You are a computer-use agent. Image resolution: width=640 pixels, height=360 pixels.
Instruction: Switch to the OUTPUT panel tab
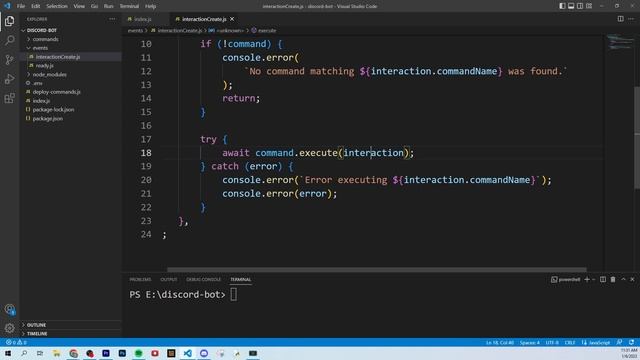169,280
